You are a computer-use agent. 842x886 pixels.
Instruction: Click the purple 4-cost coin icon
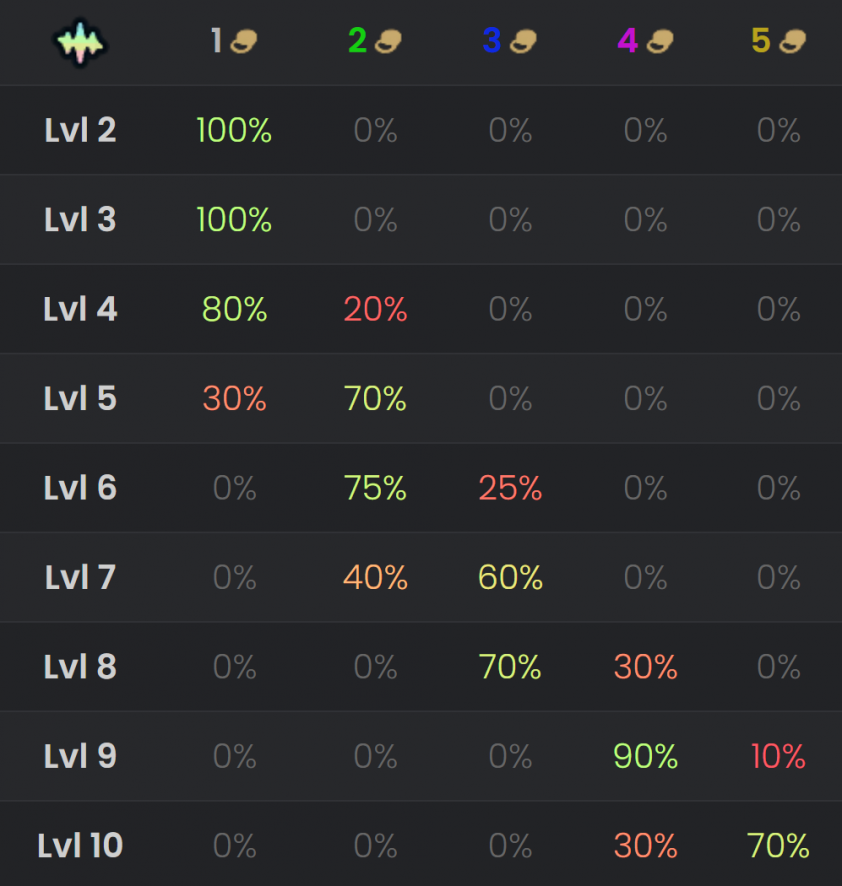click(659, 41)
